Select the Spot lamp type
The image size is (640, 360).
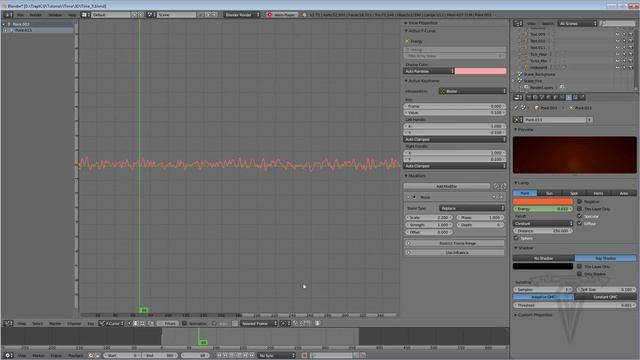point(574,193)
